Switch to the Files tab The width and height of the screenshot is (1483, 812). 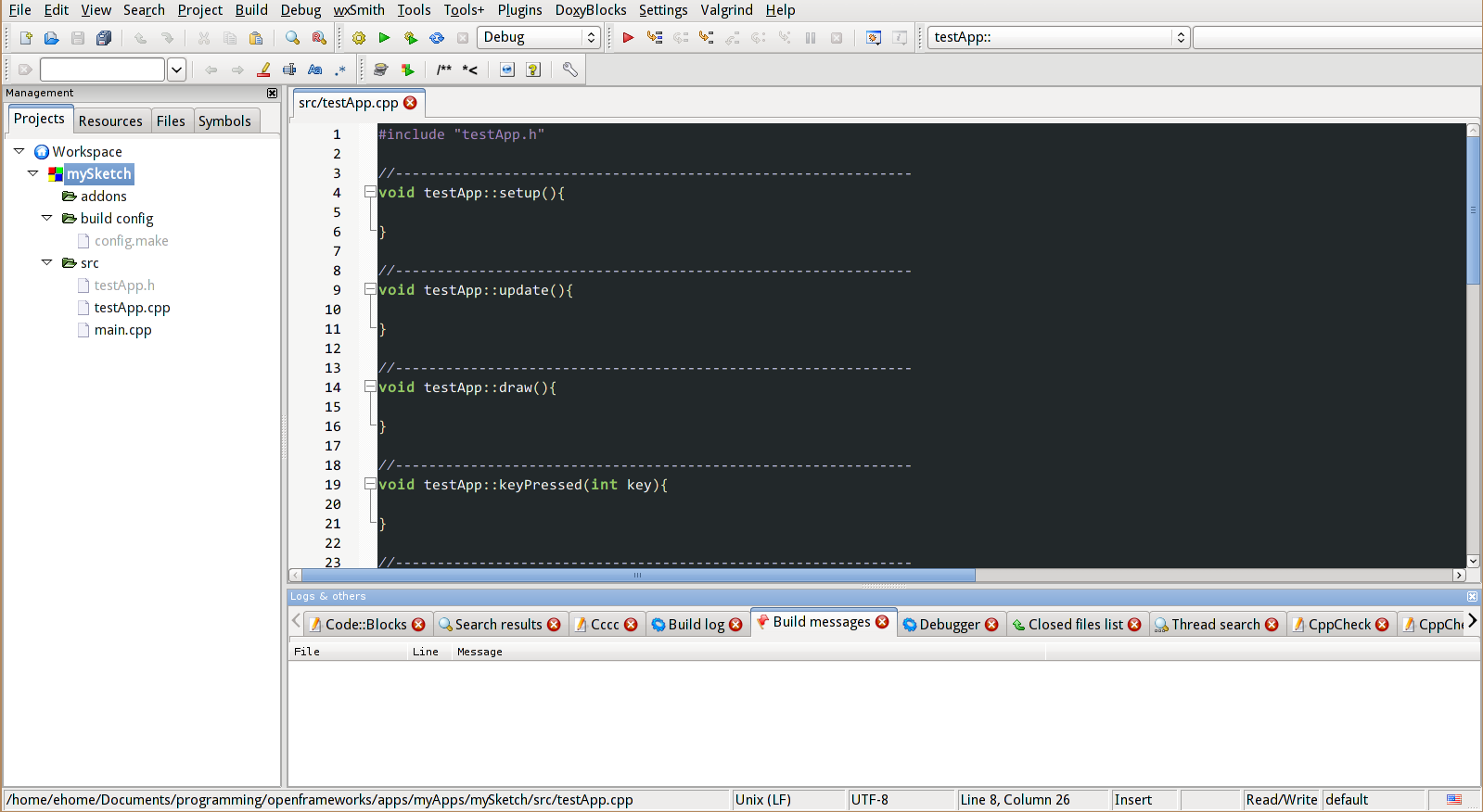[x=171, y=121]
